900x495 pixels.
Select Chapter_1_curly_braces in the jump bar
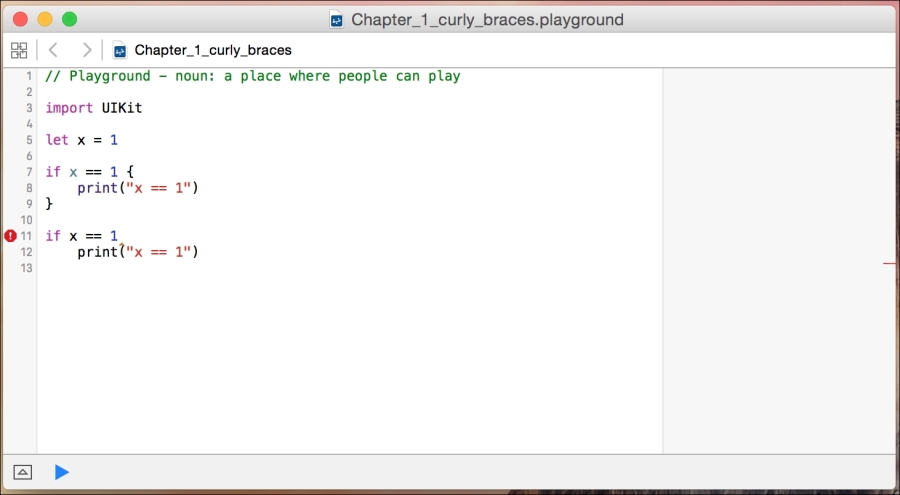(x=213, y=51)
